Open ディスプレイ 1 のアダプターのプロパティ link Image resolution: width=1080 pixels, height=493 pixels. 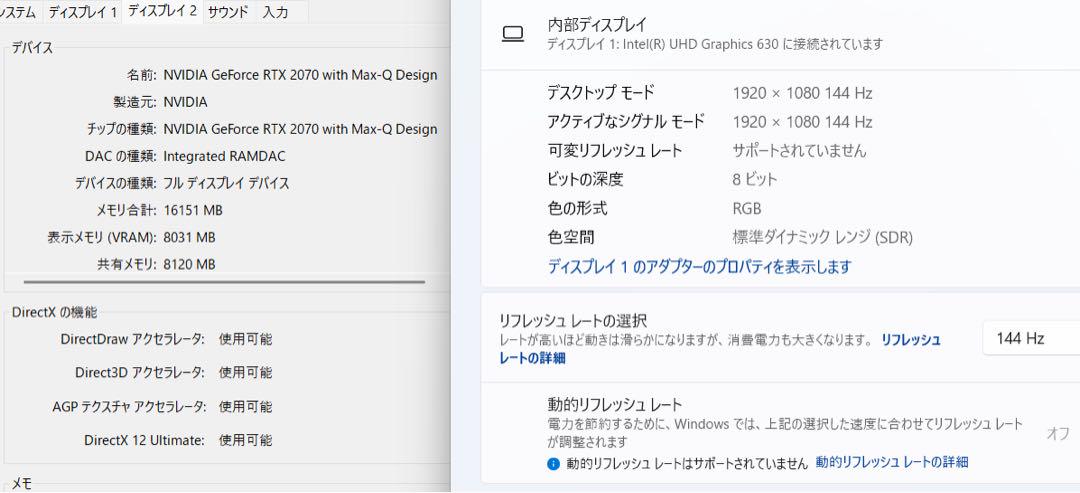pos(699,267)
